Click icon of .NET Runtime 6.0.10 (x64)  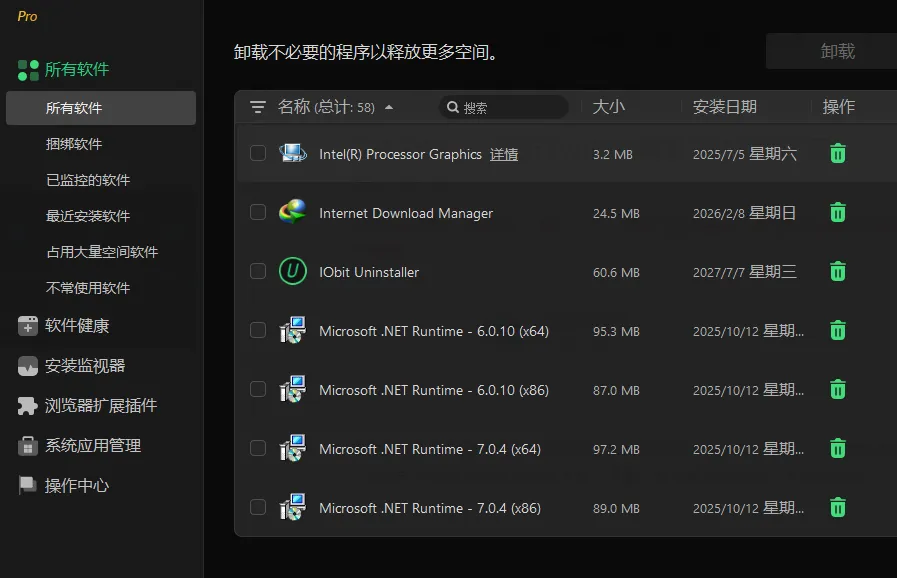(292, 330)
